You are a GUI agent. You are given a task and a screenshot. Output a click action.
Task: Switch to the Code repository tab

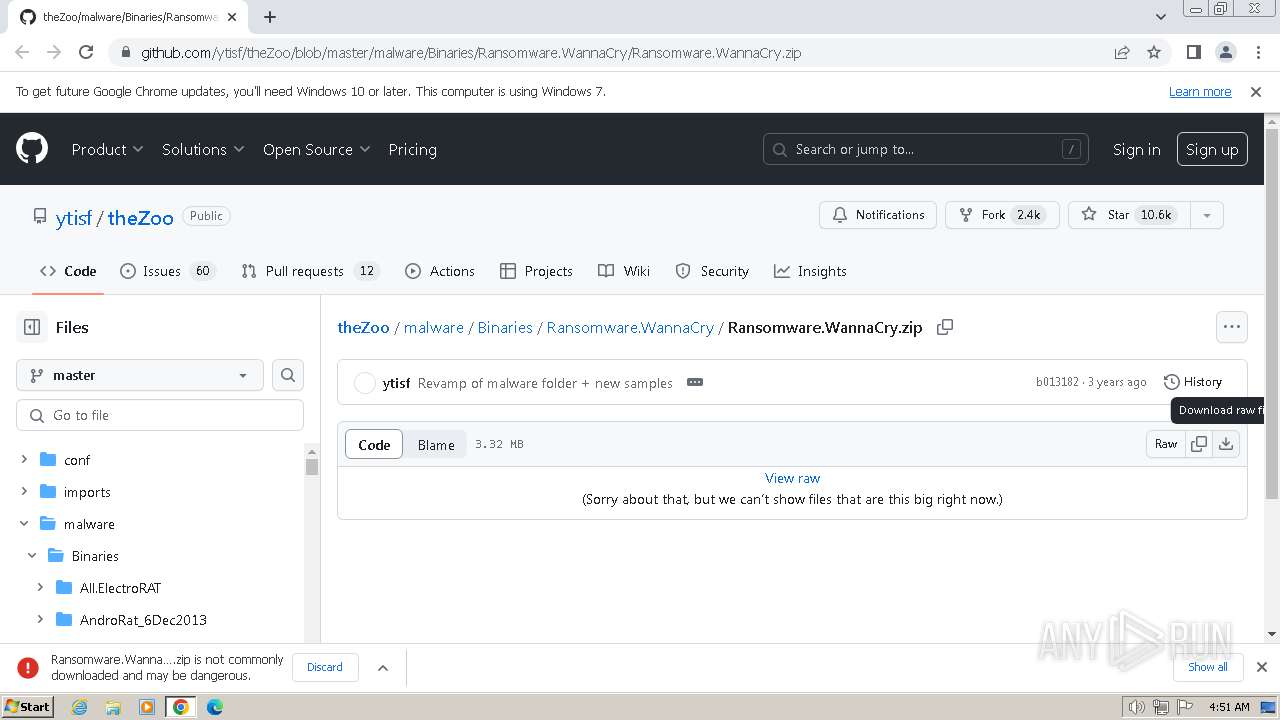pyautogui.click(x=68, y=271)
